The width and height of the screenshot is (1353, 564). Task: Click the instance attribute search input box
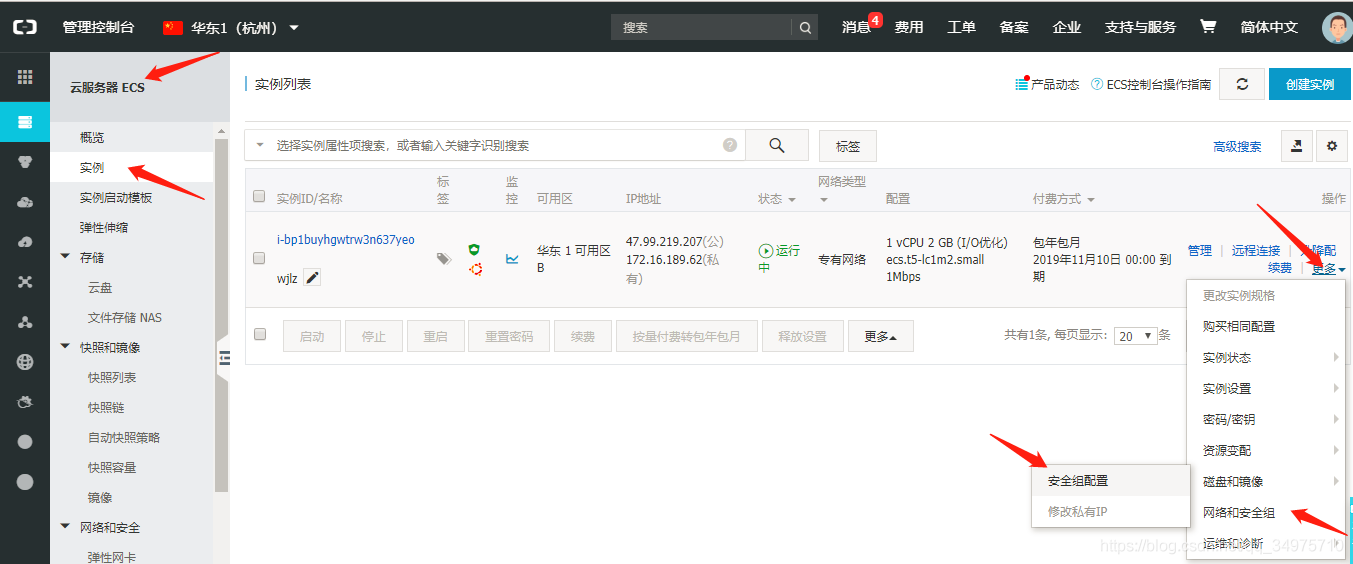pos(495,145)
